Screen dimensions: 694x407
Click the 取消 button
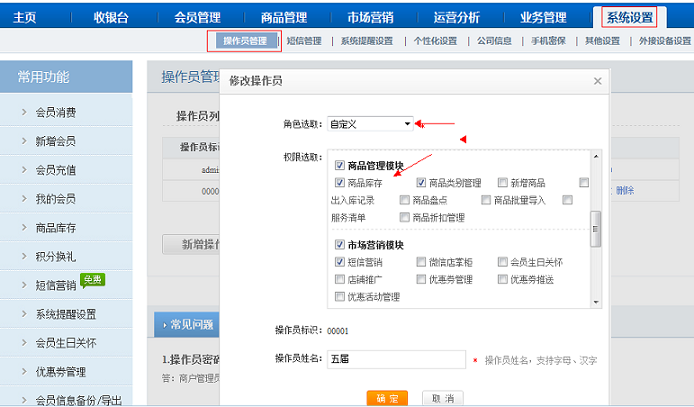(x=442, y=398)
